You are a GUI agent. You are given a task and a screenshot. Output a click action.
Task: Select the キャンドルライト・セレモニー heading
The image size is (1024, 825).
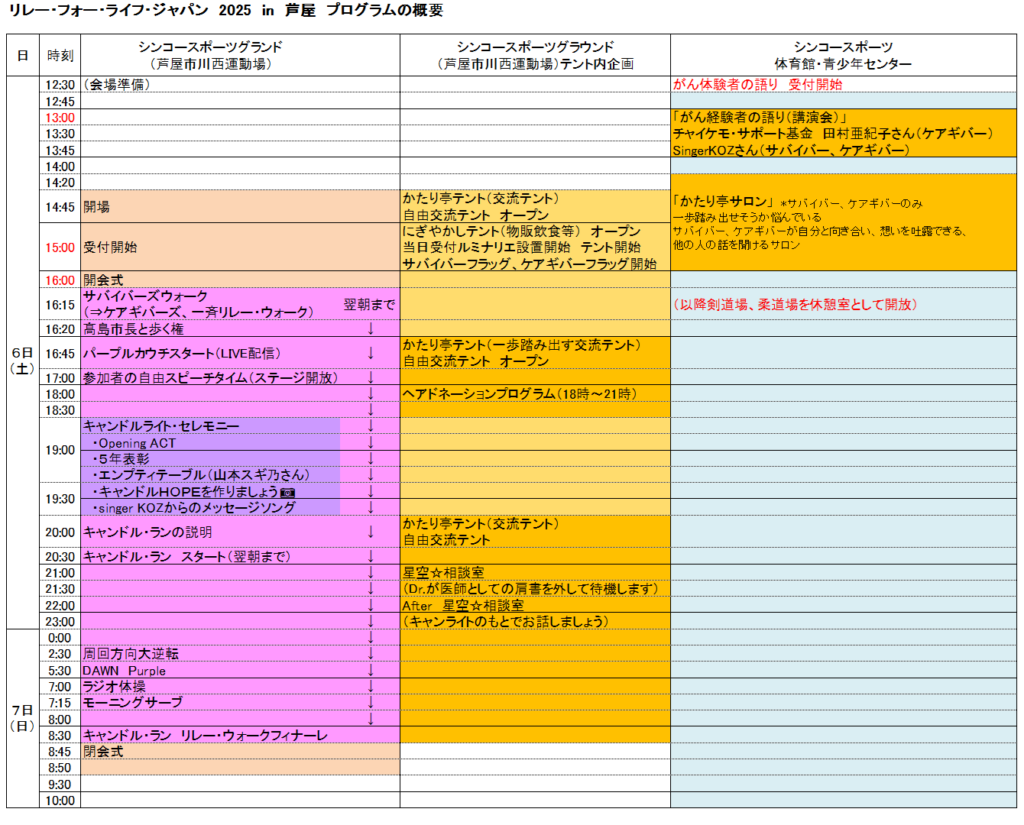161,426
